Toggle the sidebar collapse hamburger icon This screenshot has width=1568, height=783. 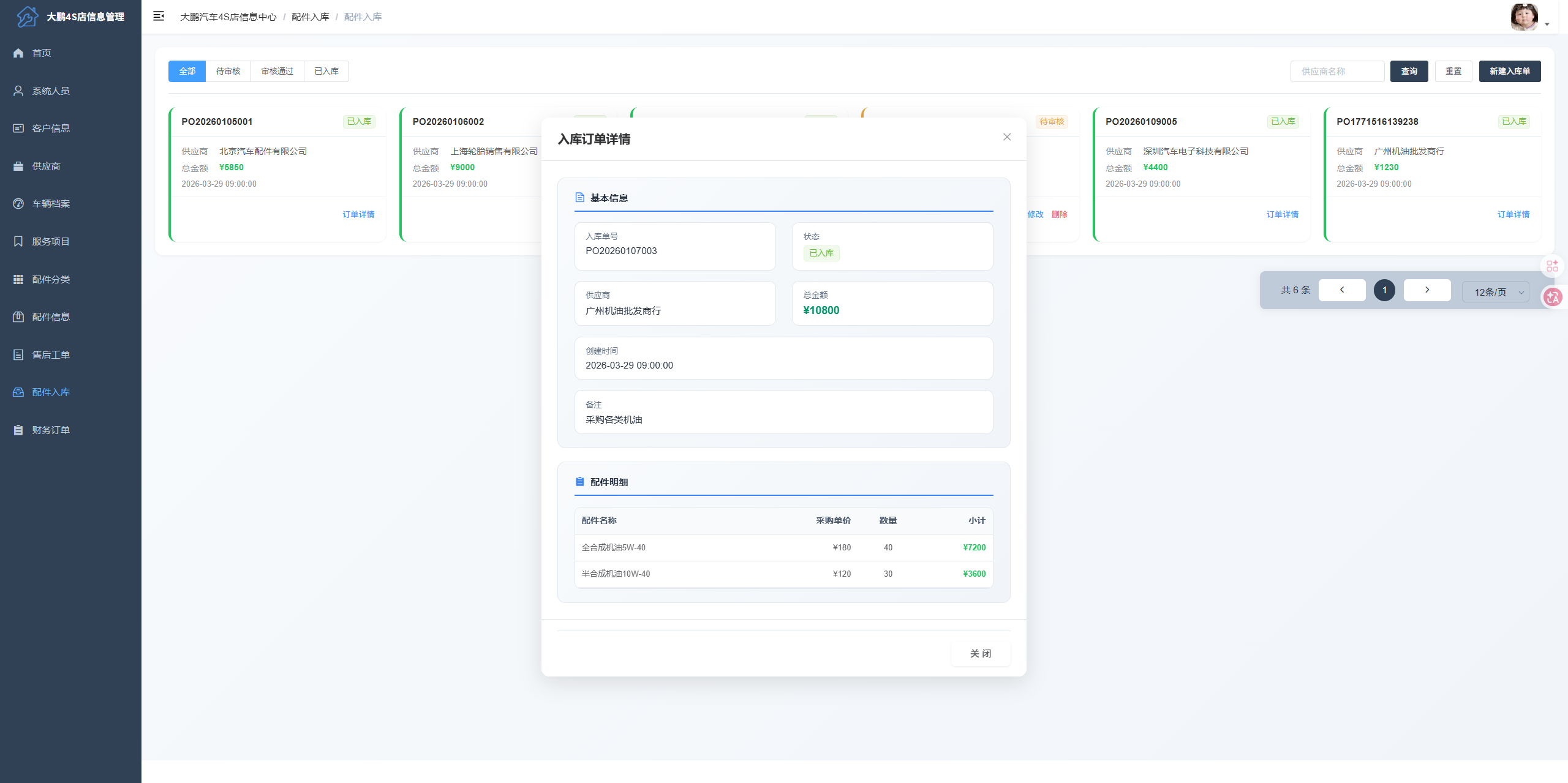159,17
